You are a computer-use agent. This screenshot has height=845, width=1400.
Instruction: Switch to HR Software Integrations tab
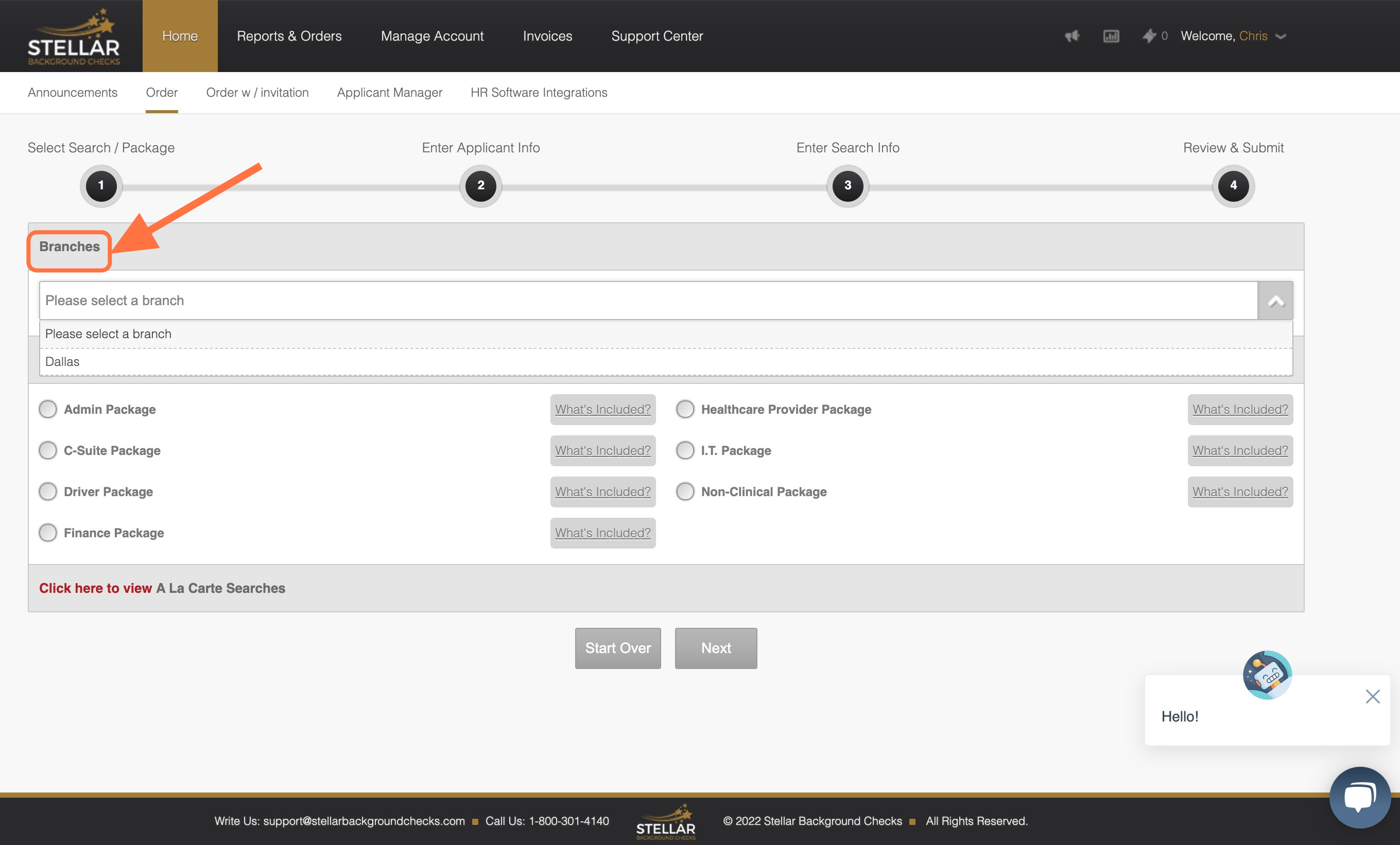point(539,93)
